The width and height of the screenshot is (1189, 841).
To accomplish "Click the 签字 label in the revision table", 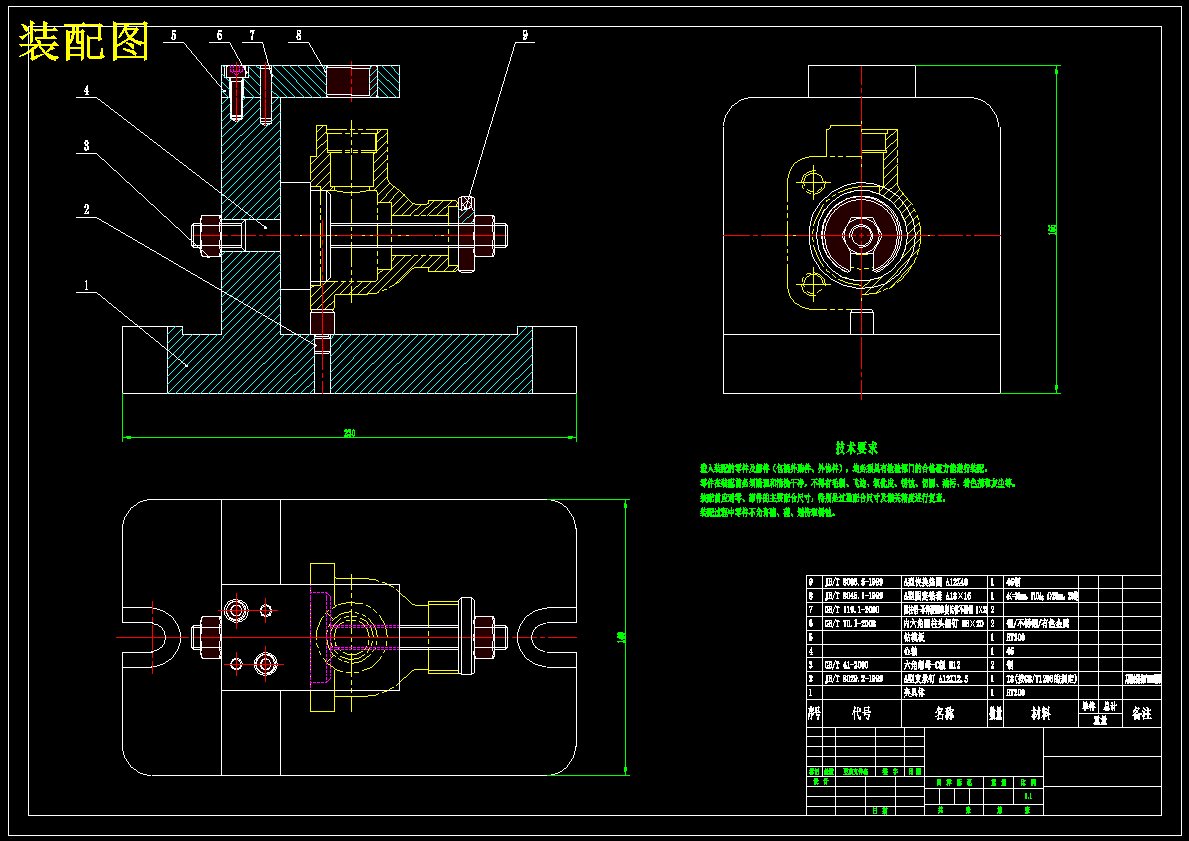I will (x=890, y=772).
